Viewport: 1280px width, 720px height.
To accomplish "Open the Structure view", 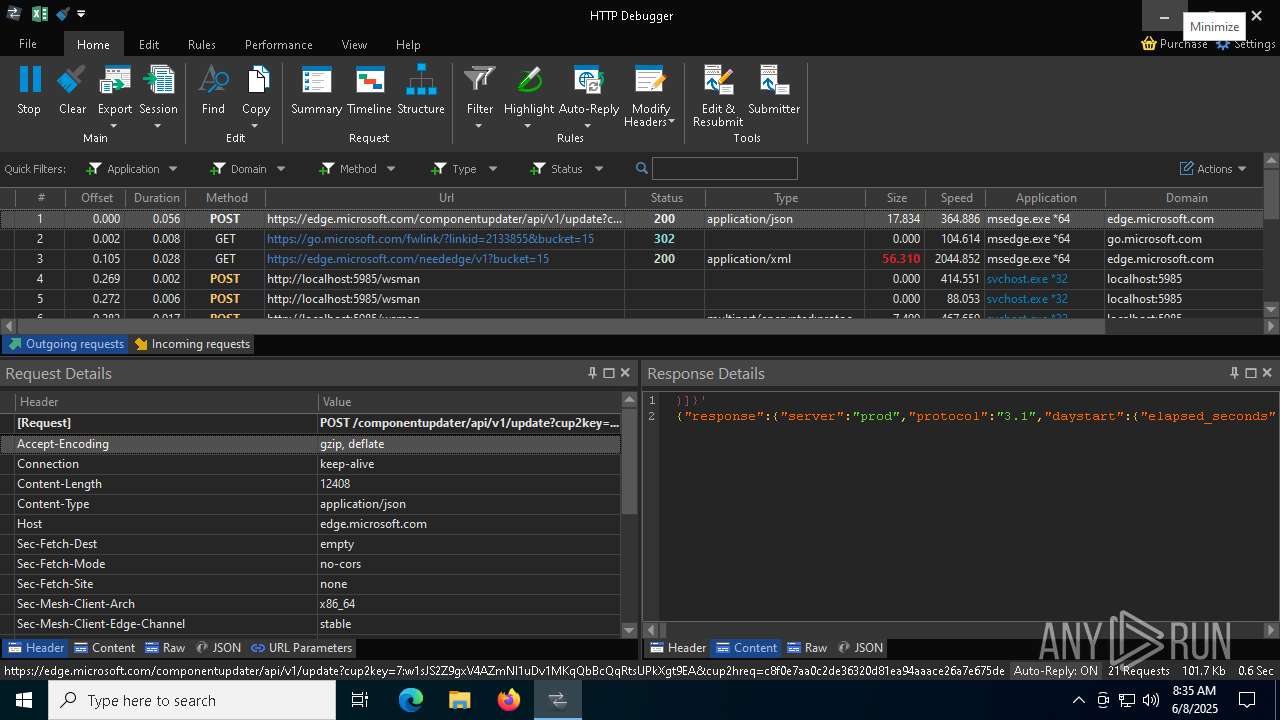I will pyautogui.click(x=421, y=90).
